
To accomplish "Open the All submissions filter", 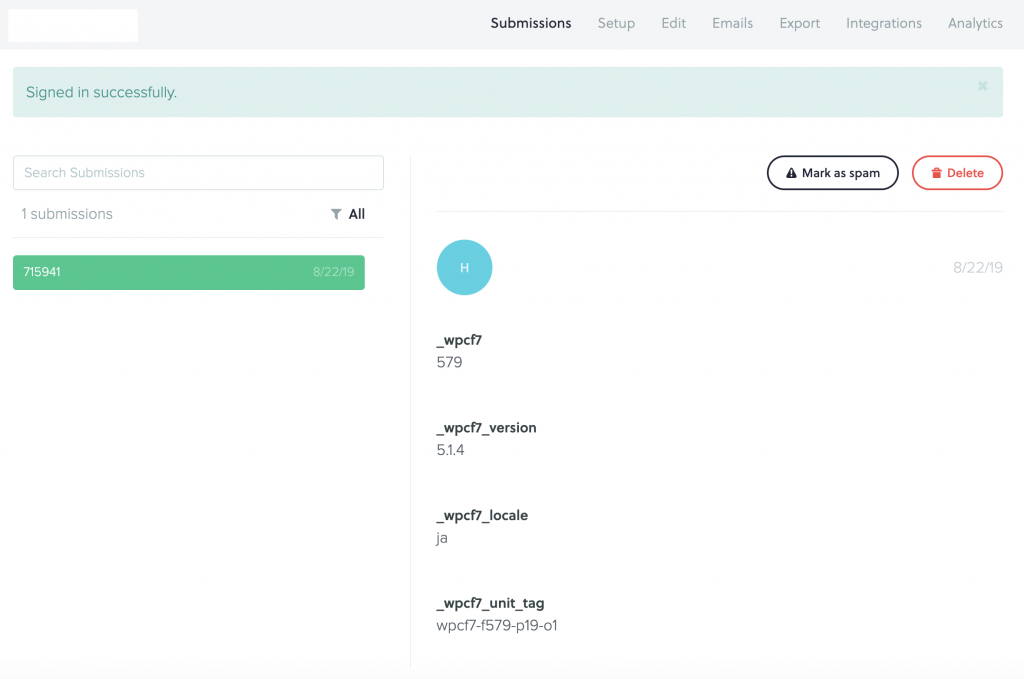I will pos(348,214).
